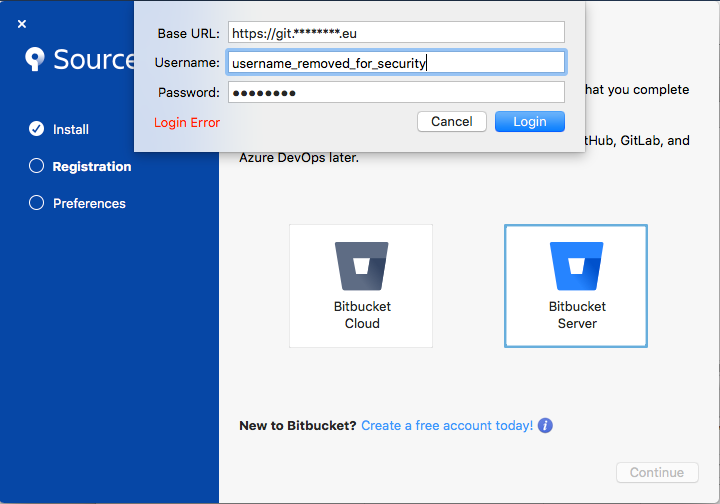Click the Install step label
Screen dimensions: 720x504
click(71, 129)
